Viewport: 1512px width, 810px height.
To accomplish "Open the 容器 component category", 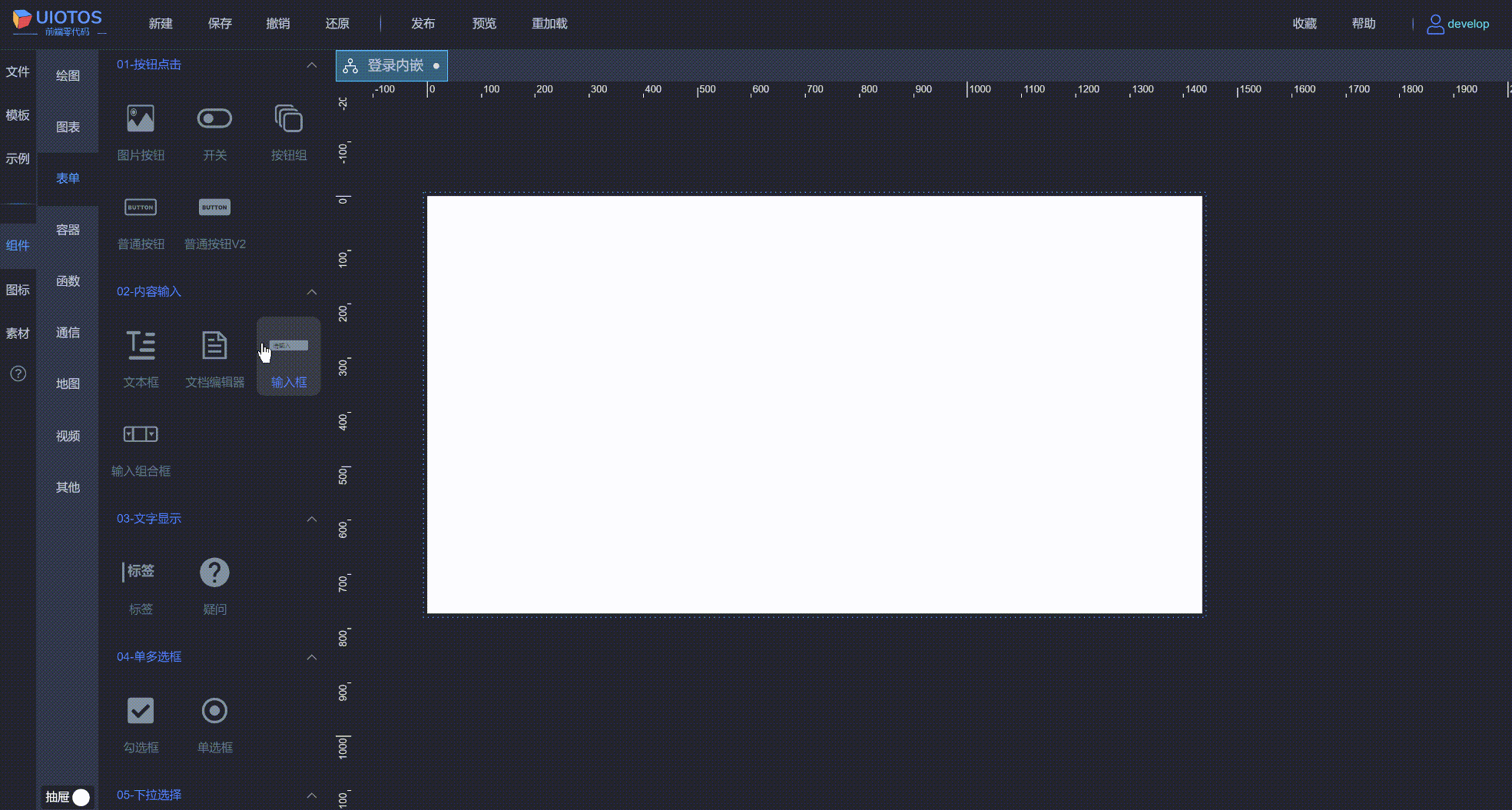I will point(68,229).
